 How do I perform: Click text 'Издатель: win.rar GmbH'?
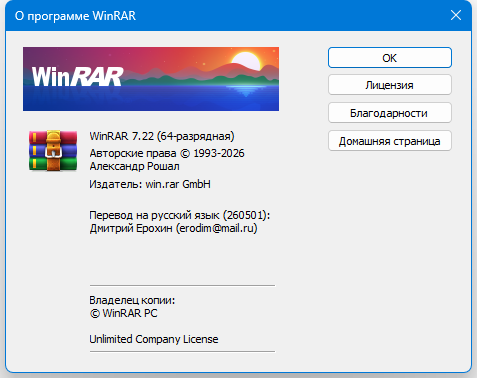pos(150,184)
